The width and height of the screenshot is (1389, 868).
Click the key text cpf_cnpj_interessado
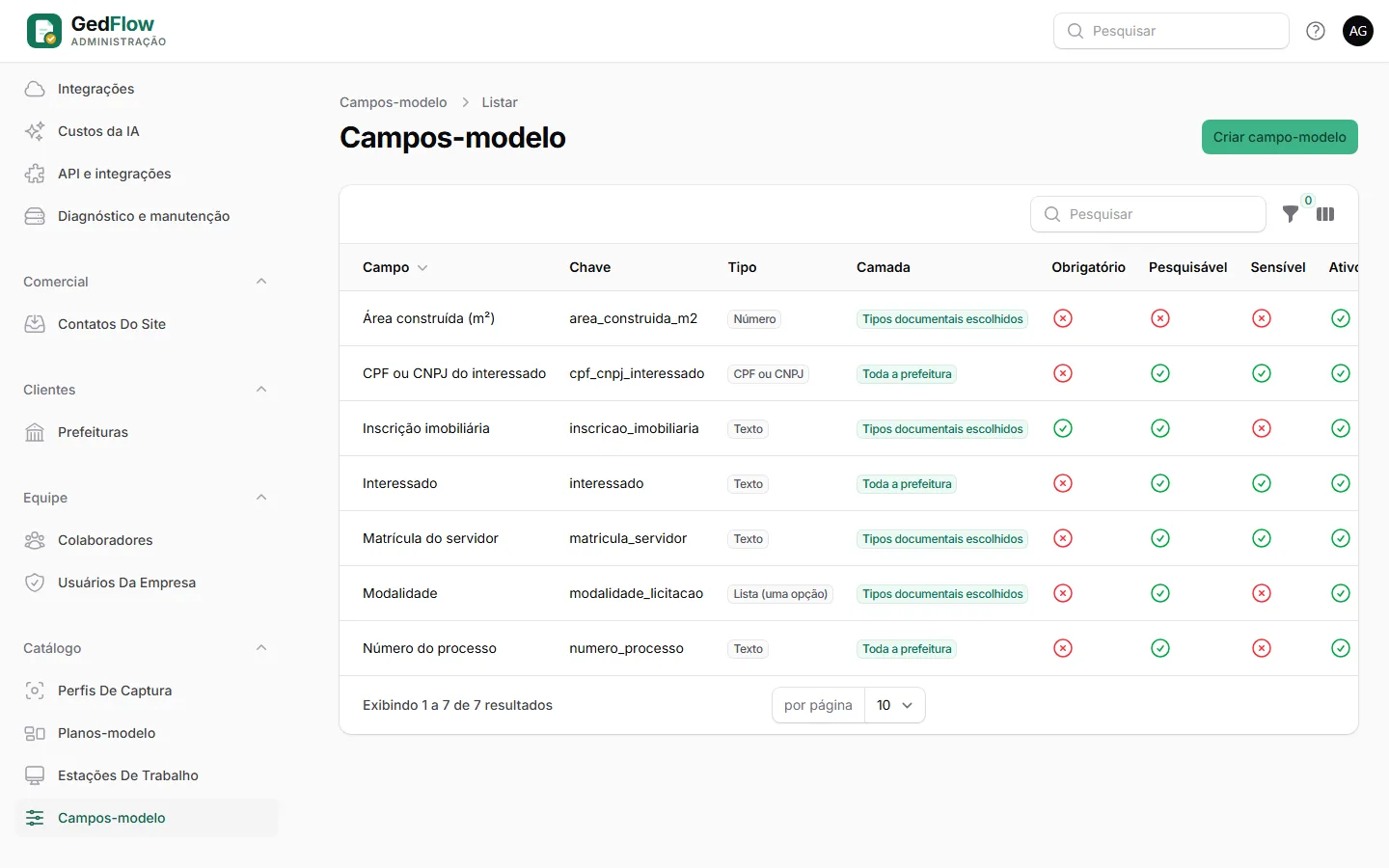click(637, 373)
